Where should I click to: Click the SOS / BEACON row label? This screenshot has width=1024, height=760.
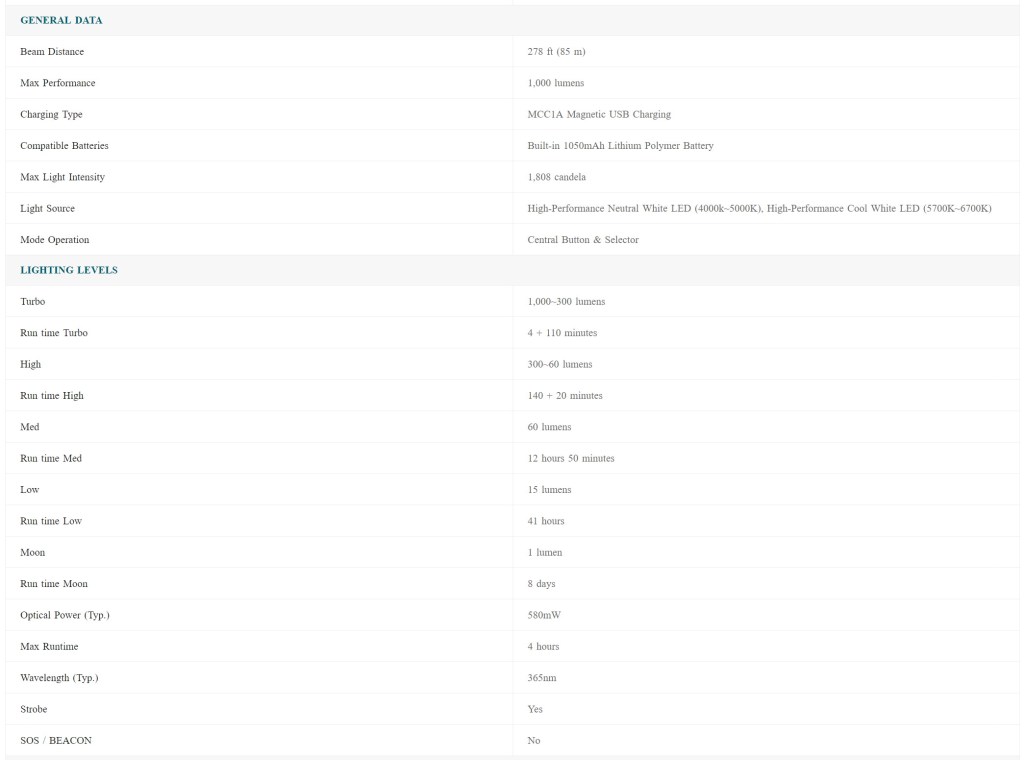(56, 741)
